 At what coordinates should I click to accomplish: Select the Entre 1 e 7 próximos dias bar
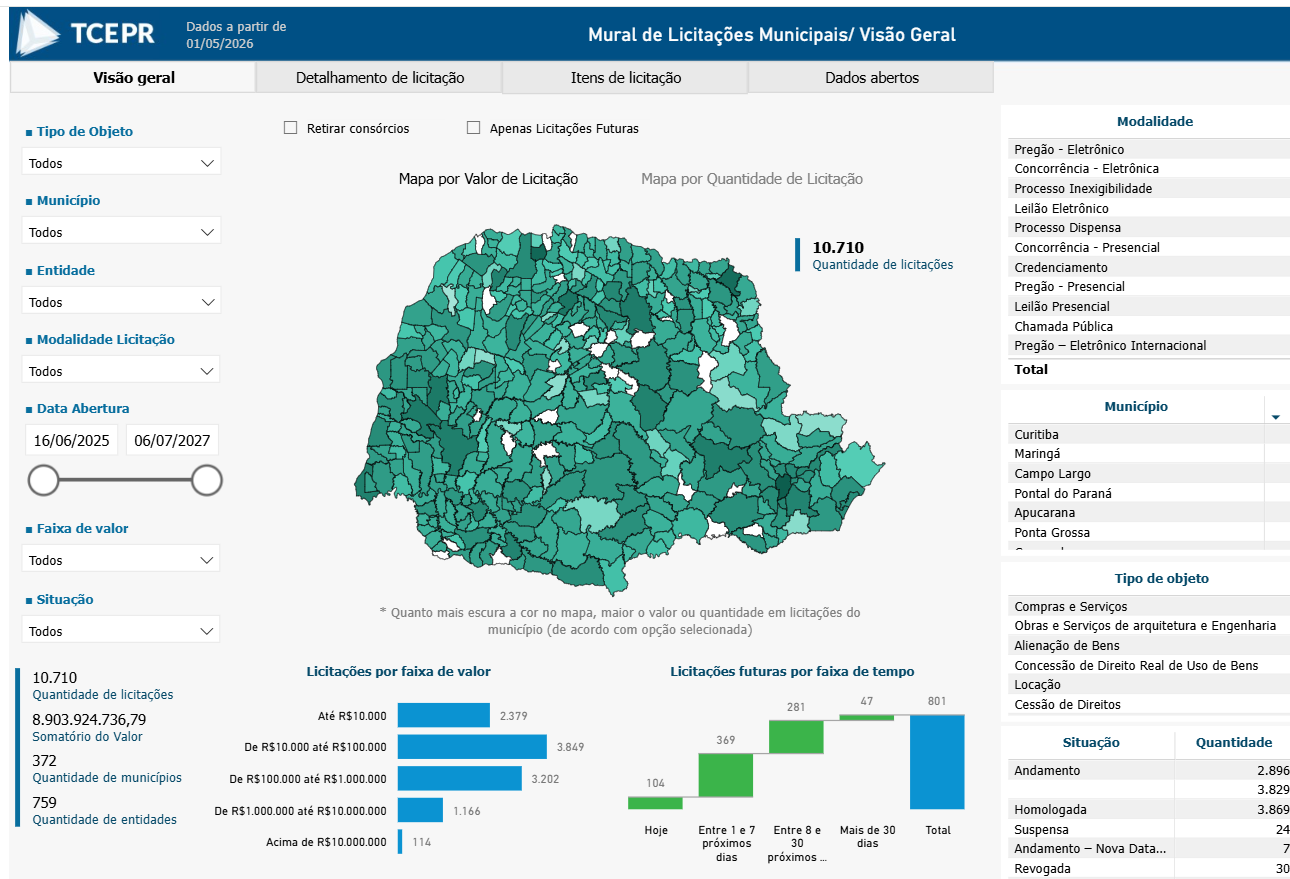pyautogui.click(x=726, y=775)
